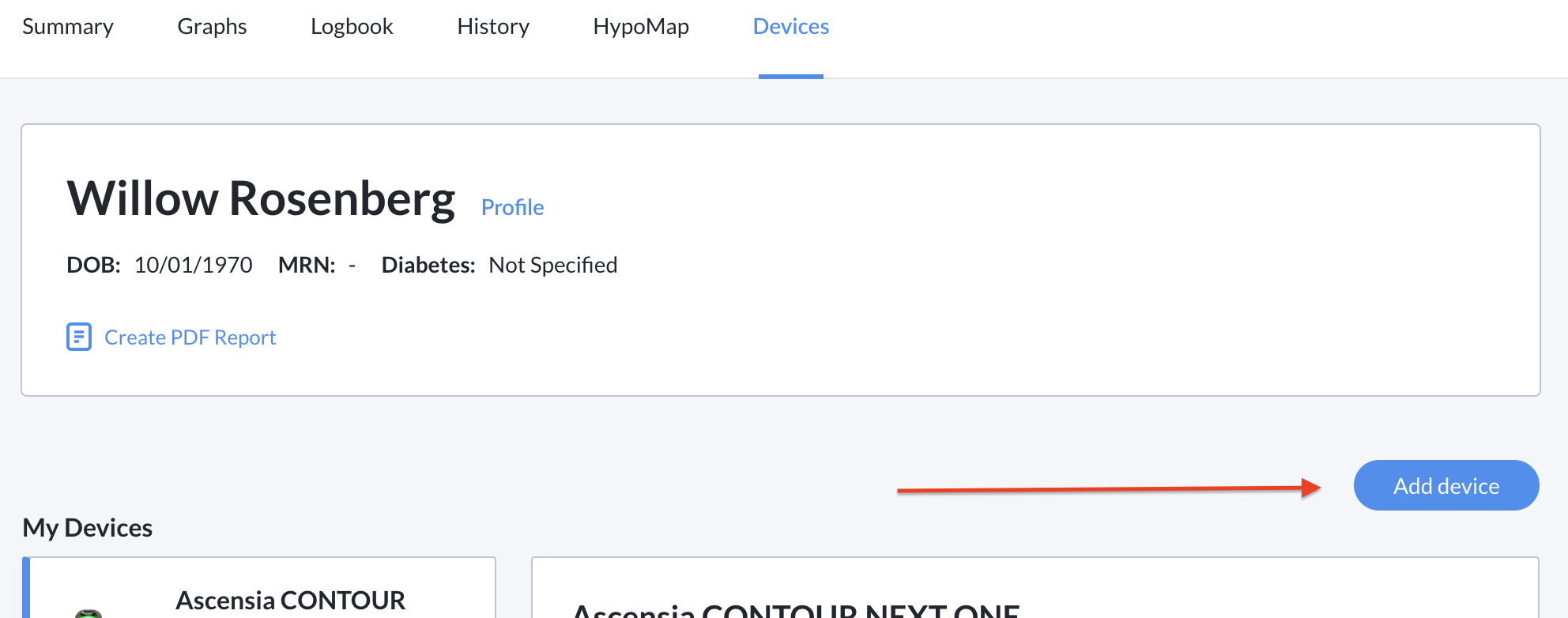This screenshot has height=618, width=1568.
Task: Select the History tab
Action: click(x=493, y=27)
